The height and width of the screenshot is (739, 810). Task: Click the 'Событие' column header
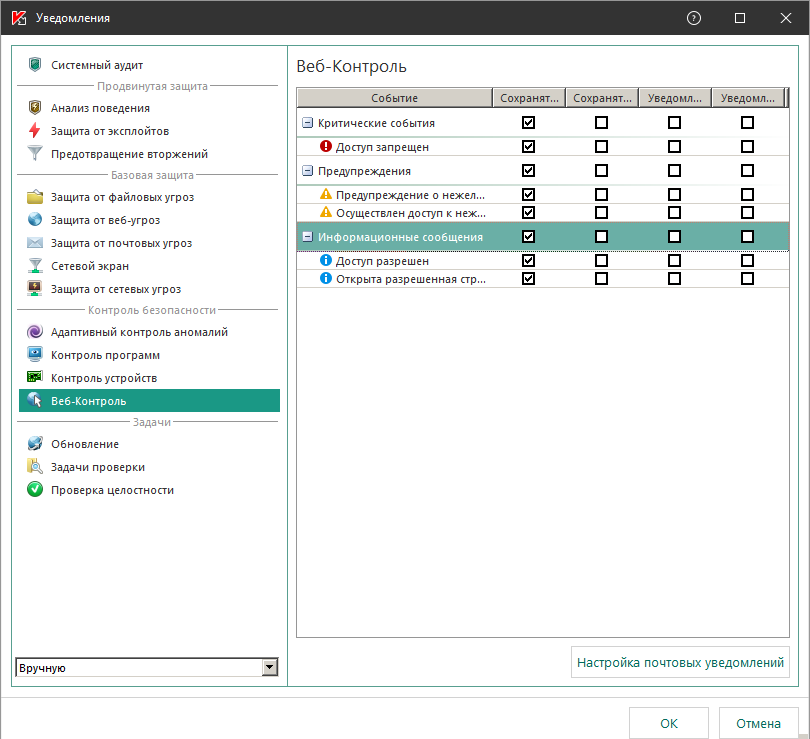pos(394,98)
